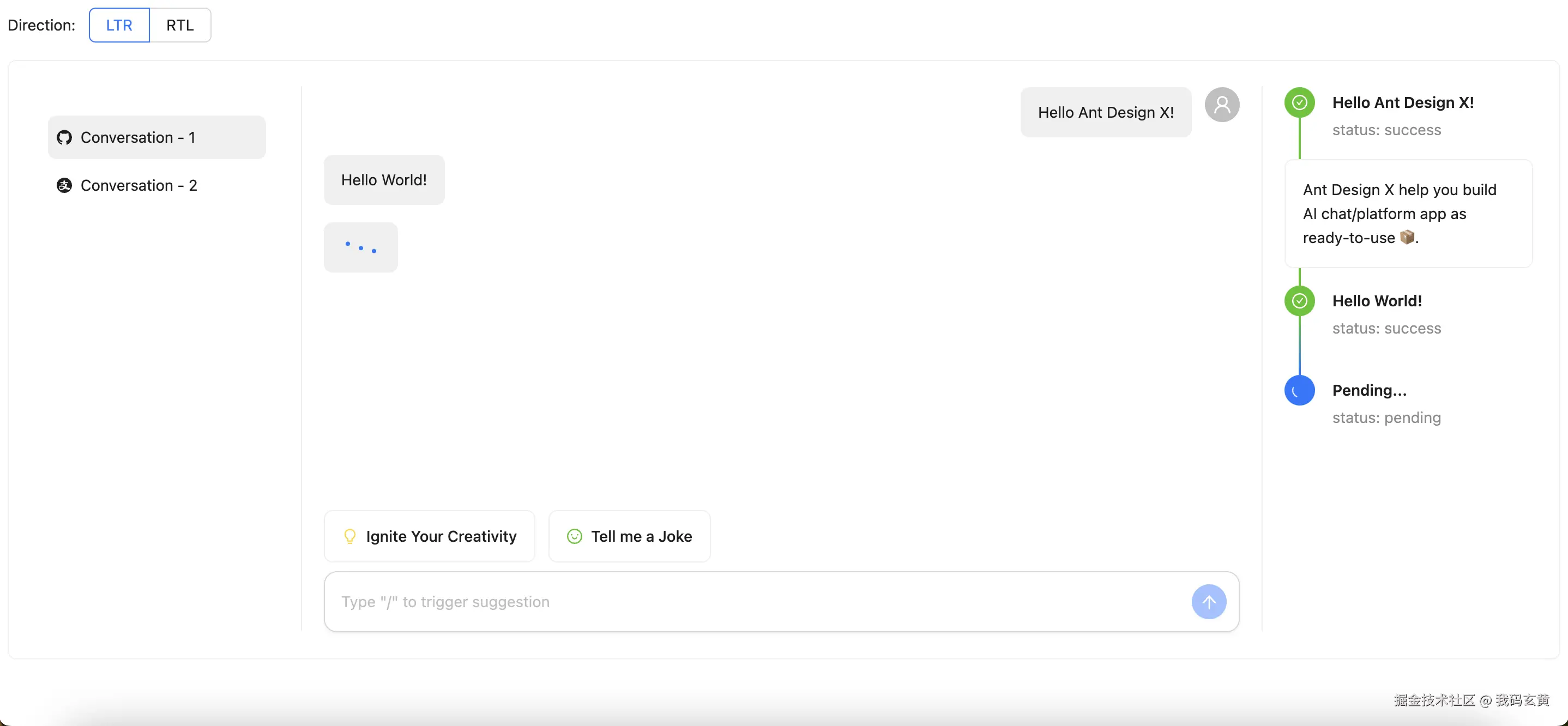Collapse the Hello Ant Design X! thought step

point(1402,102)
